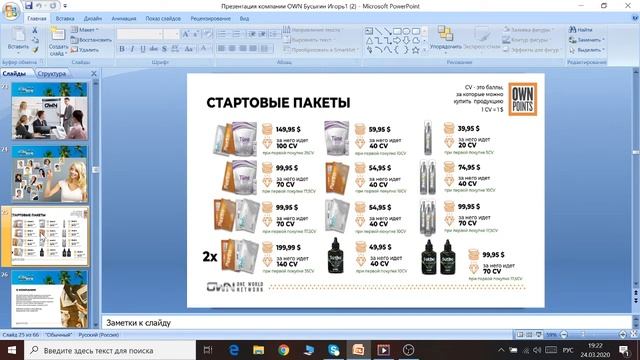Viewport: 640px width, 360px height.
Task: Select the oval shape in shapes gallery
Action: click(406, 31)
